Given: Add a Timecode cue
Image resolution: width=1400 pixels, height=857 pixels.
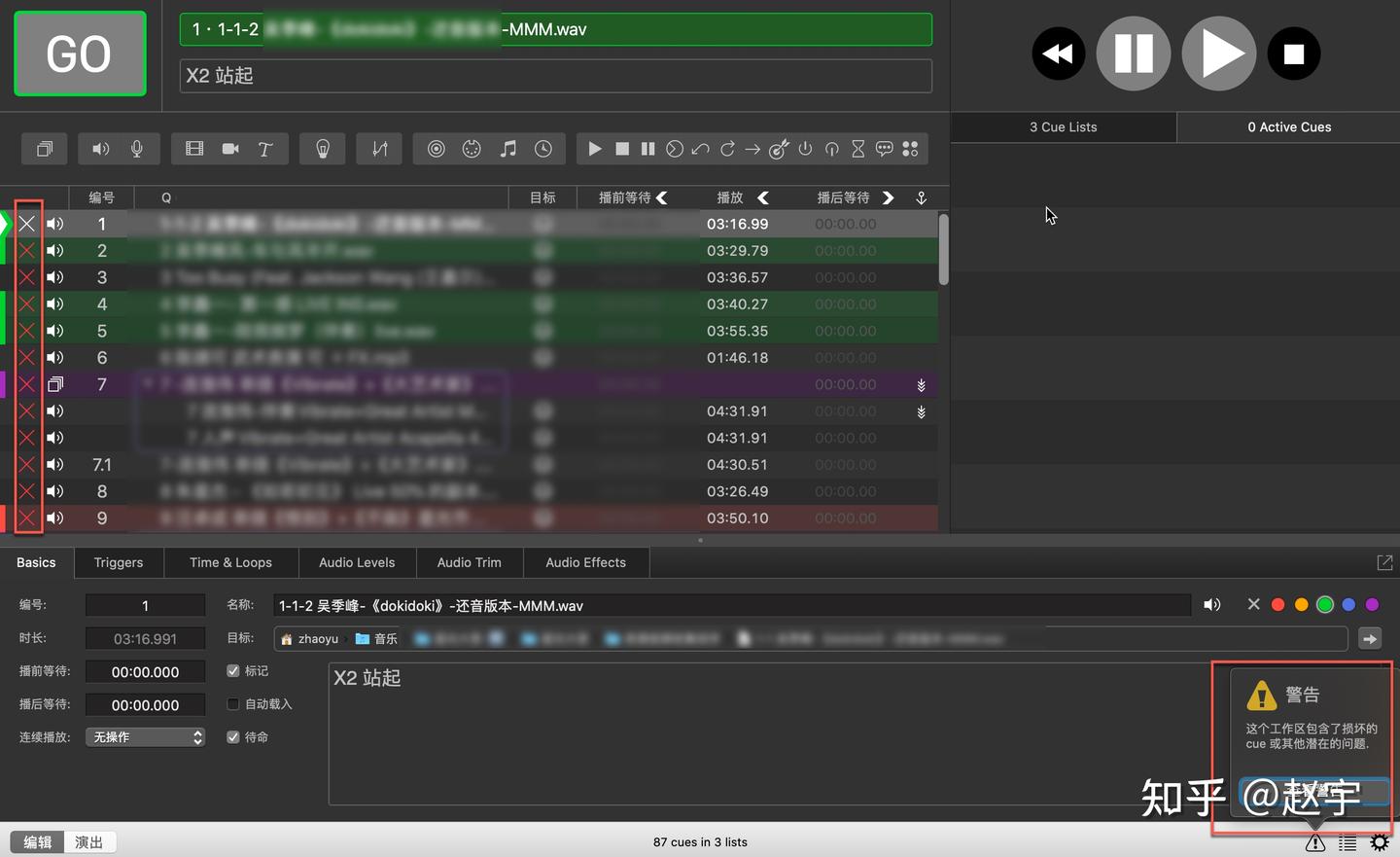Looking at the screenshot, I should point(542,148).
